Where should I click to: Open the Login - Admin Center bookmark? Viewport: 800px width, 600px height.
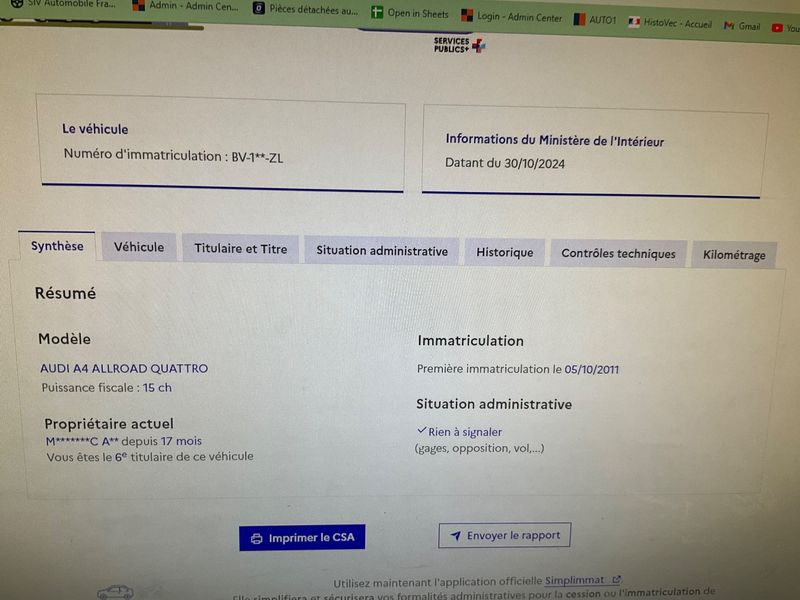[511, 17]
